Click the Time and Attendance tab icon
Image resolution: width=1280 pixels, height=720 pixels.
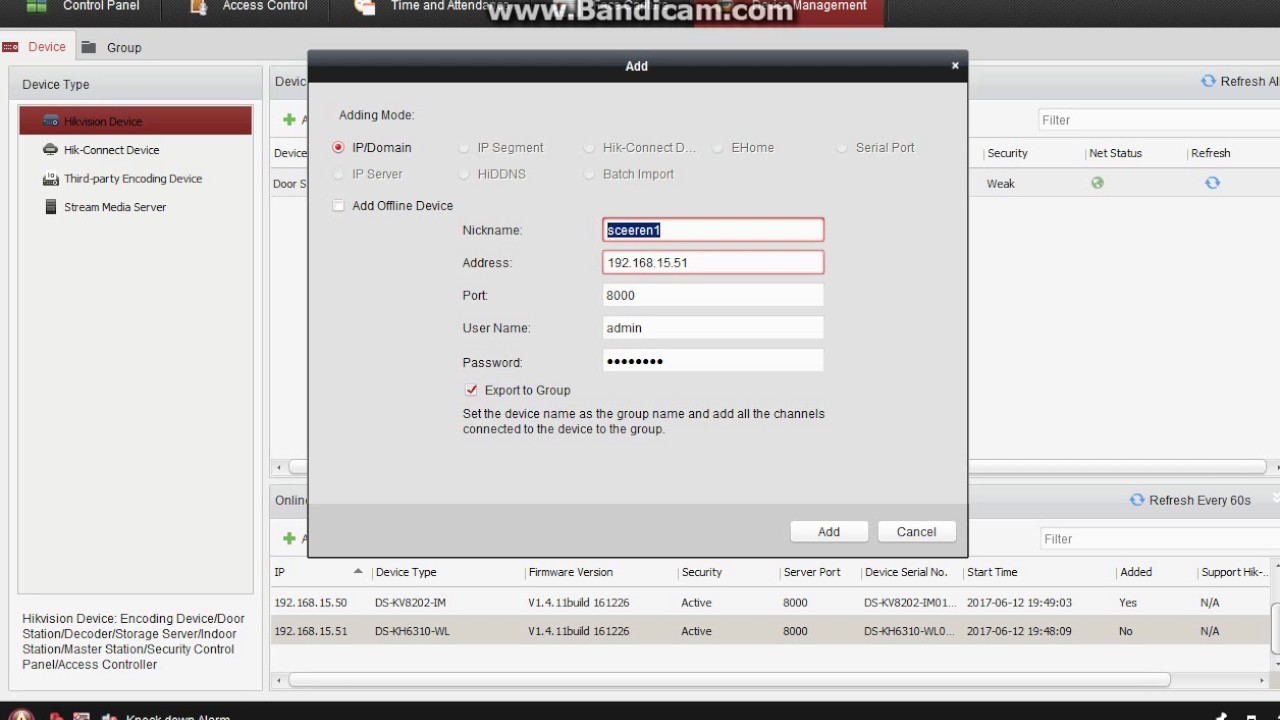pos(365,6)
